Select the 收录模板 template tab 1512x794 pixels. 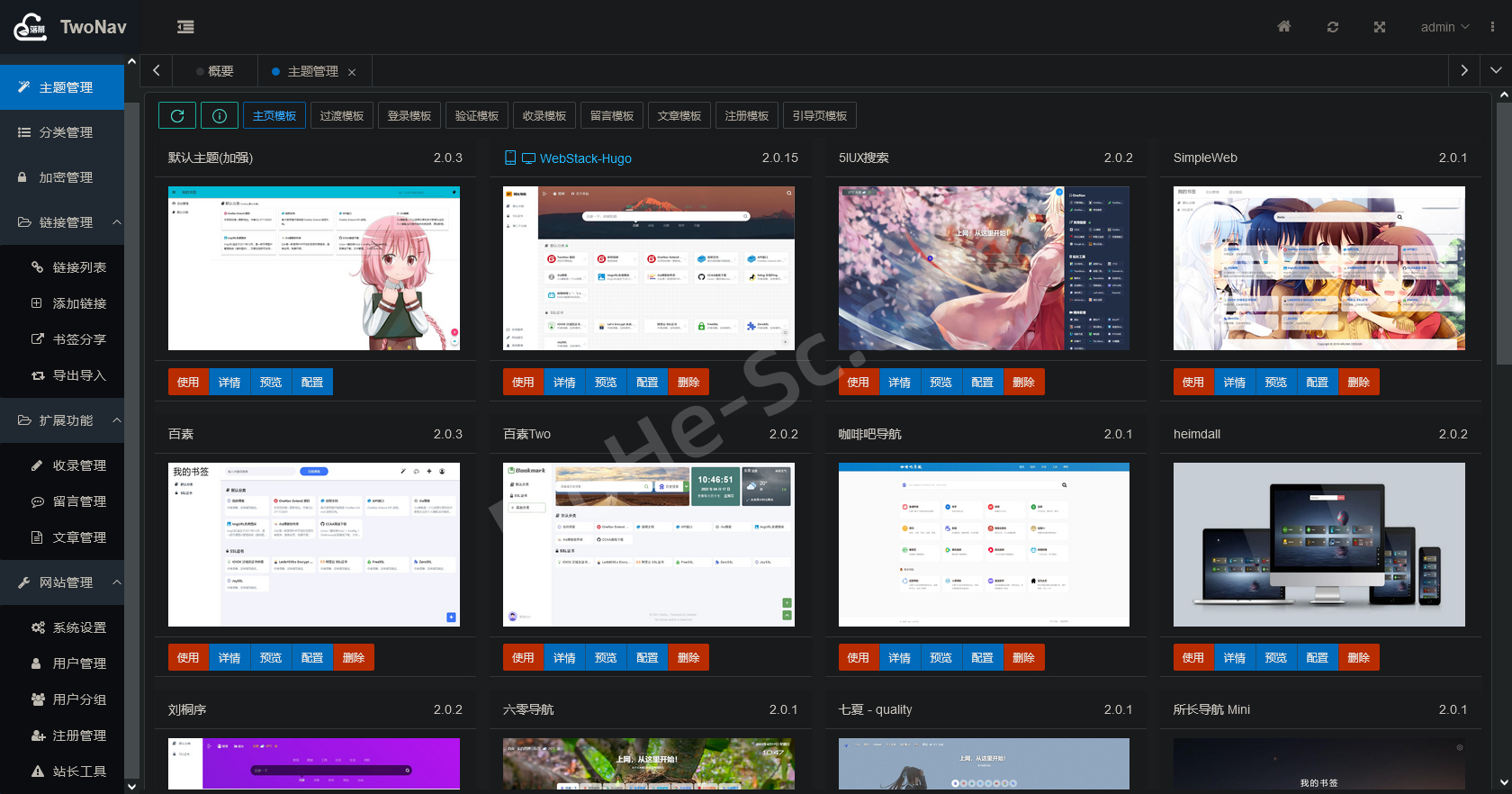pos(544,115)
